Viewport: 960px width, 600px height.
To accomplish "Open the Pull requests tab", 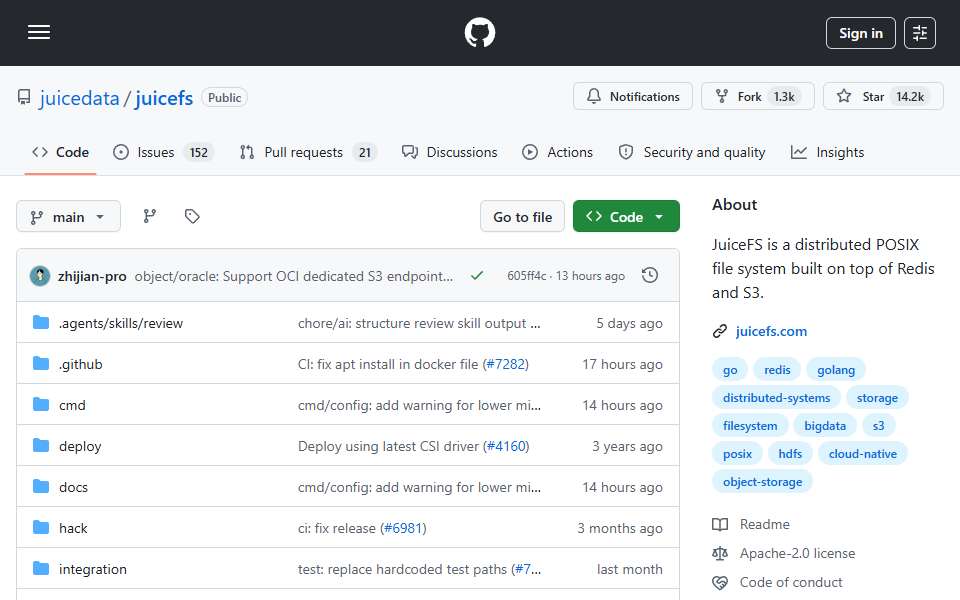I will pos(308,152).
